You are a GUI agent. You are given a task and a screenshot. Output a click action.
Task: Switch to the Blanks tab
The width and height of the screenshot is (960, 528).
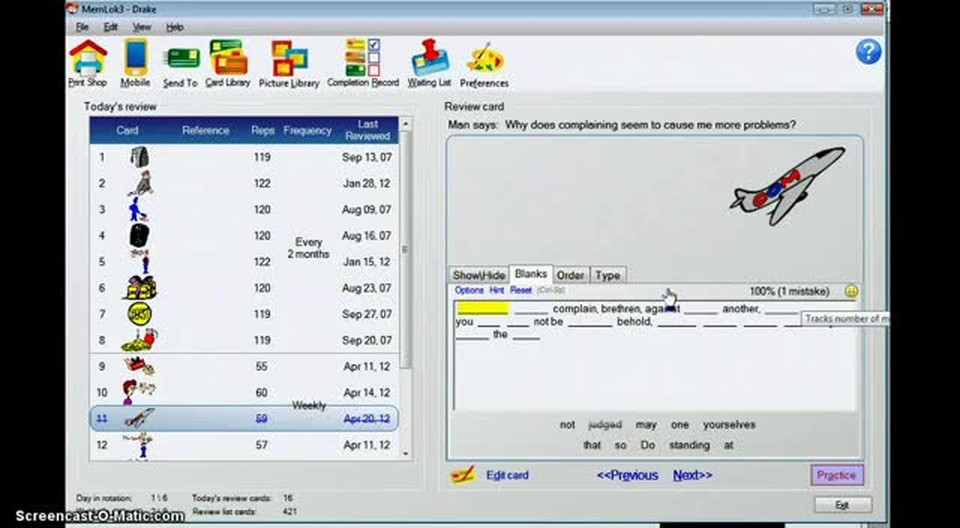click(531, 274)
